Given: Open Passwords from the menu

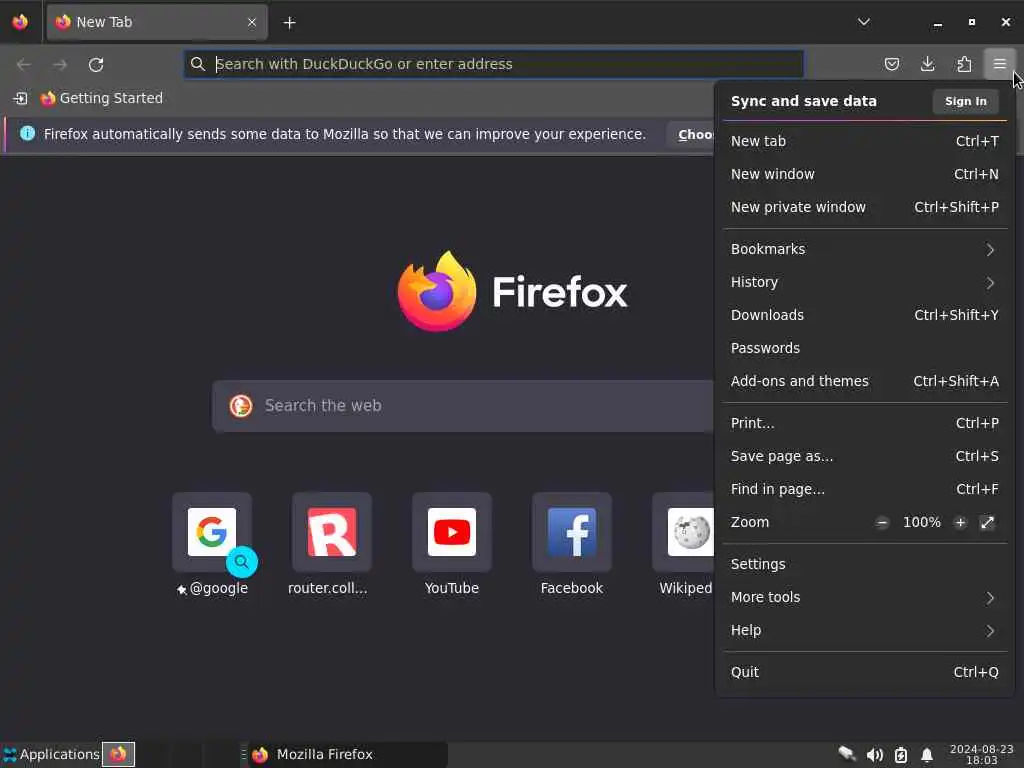Looking at the screenshot, I should point(865,348).
